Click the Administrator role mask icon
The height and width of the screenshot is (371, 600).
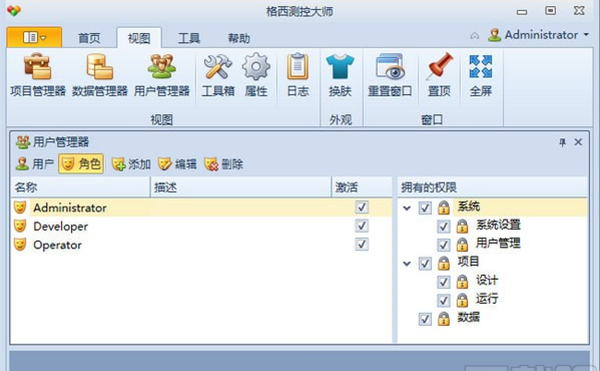[x=20, y=207]
